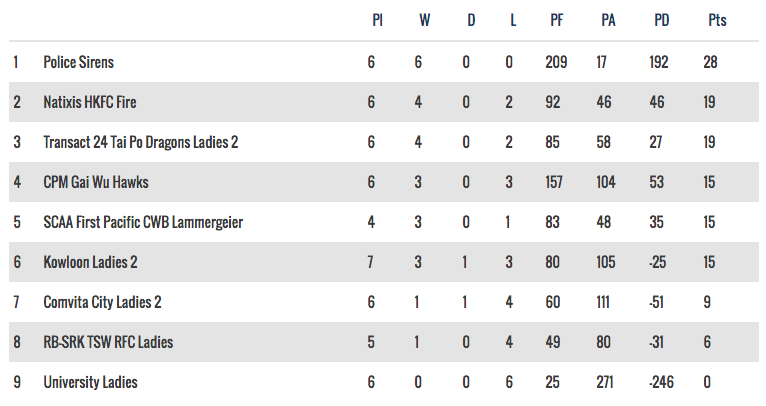This screenshot has height=406, width=766.
Task: Click the PA column header
Action: 608,20
